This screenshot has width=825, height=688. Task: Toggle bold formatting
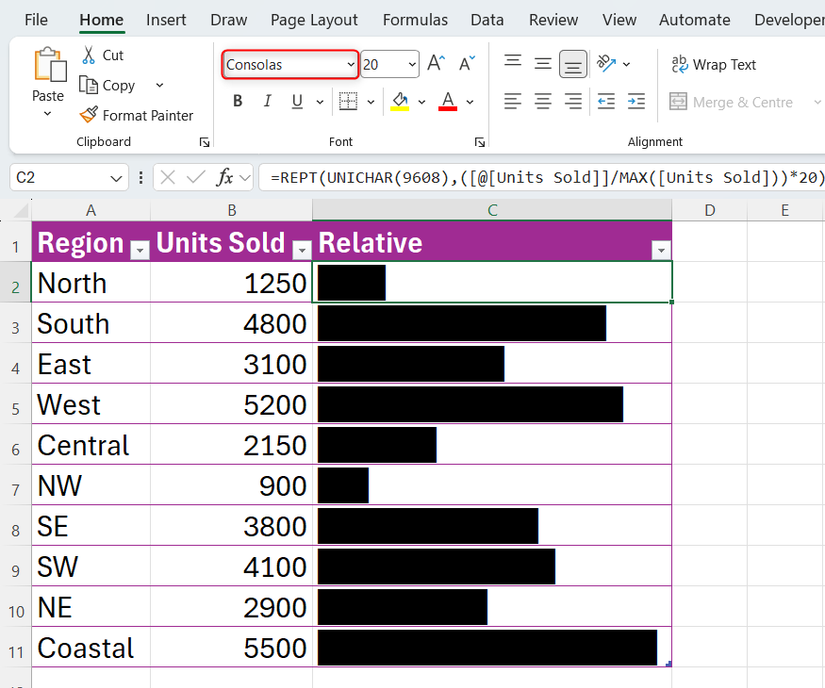(238, 101)
